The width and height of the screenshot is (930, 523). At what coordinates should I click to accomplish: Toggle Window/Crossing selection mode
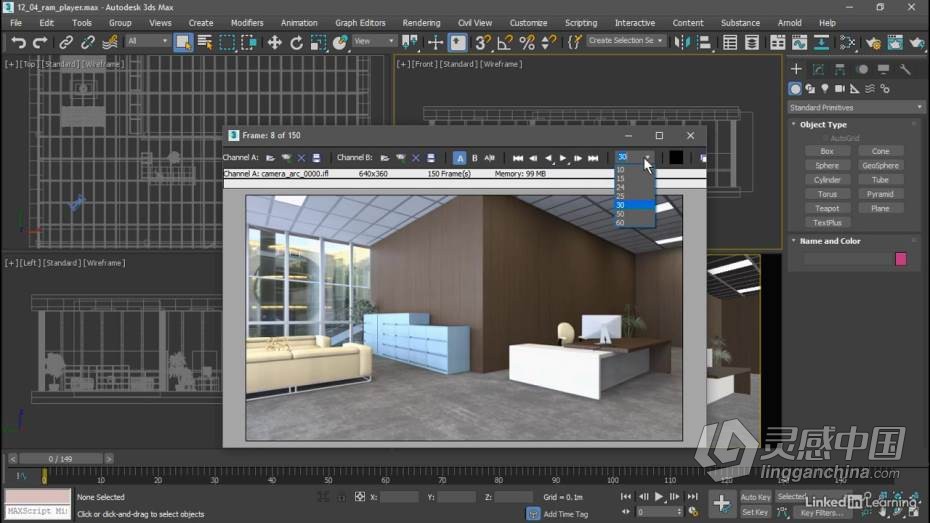(249, 42)
